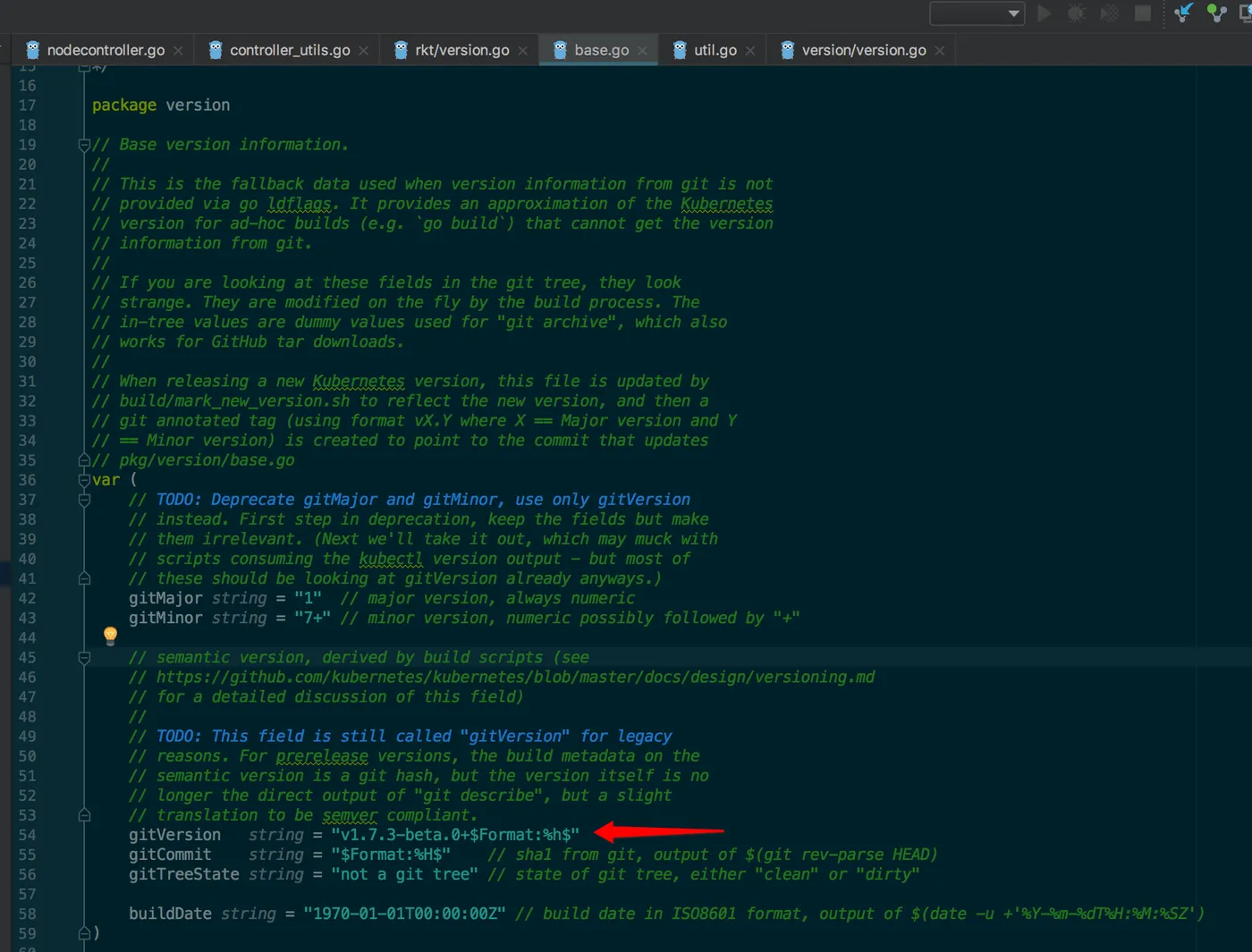Toggle closing fold marker at line 59
The image size is (1252, 952).
click(84, 933)
